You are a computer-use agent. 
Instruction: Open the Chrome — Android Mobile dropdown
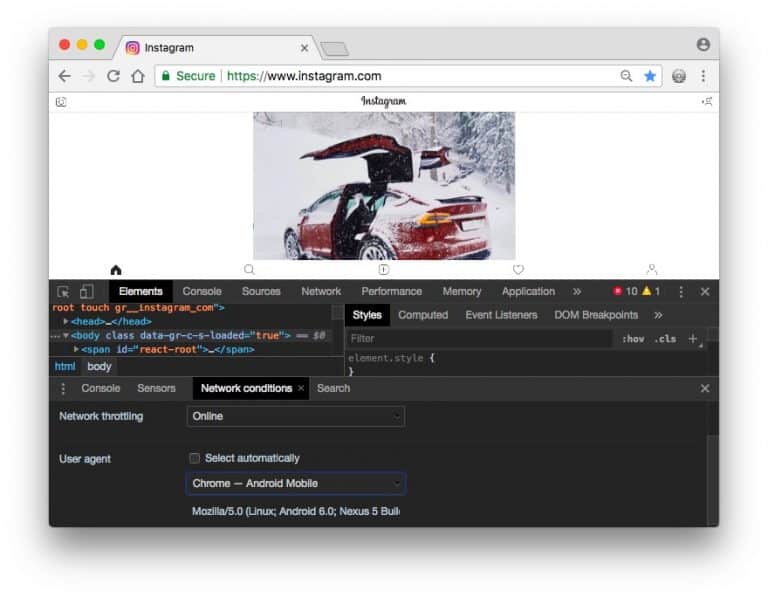pyautogui.click(x=296, y=483)
